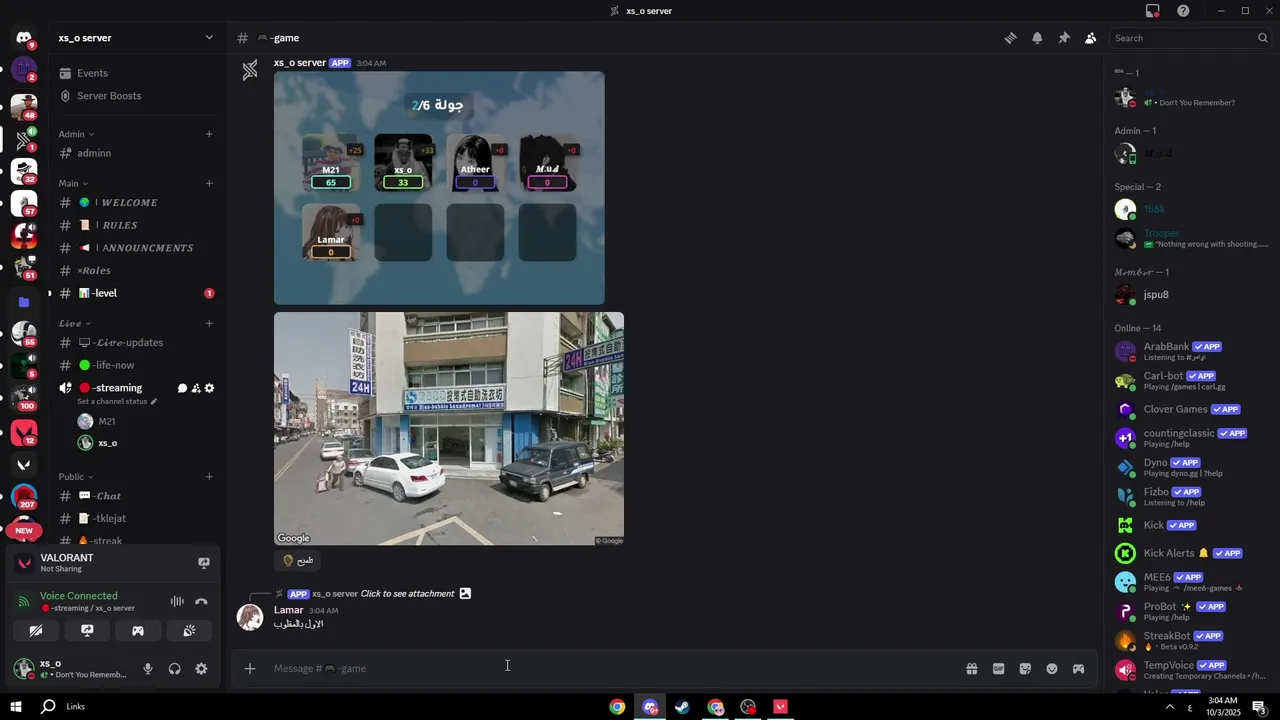
Task: Click Windows Start button
Action: 16,707
